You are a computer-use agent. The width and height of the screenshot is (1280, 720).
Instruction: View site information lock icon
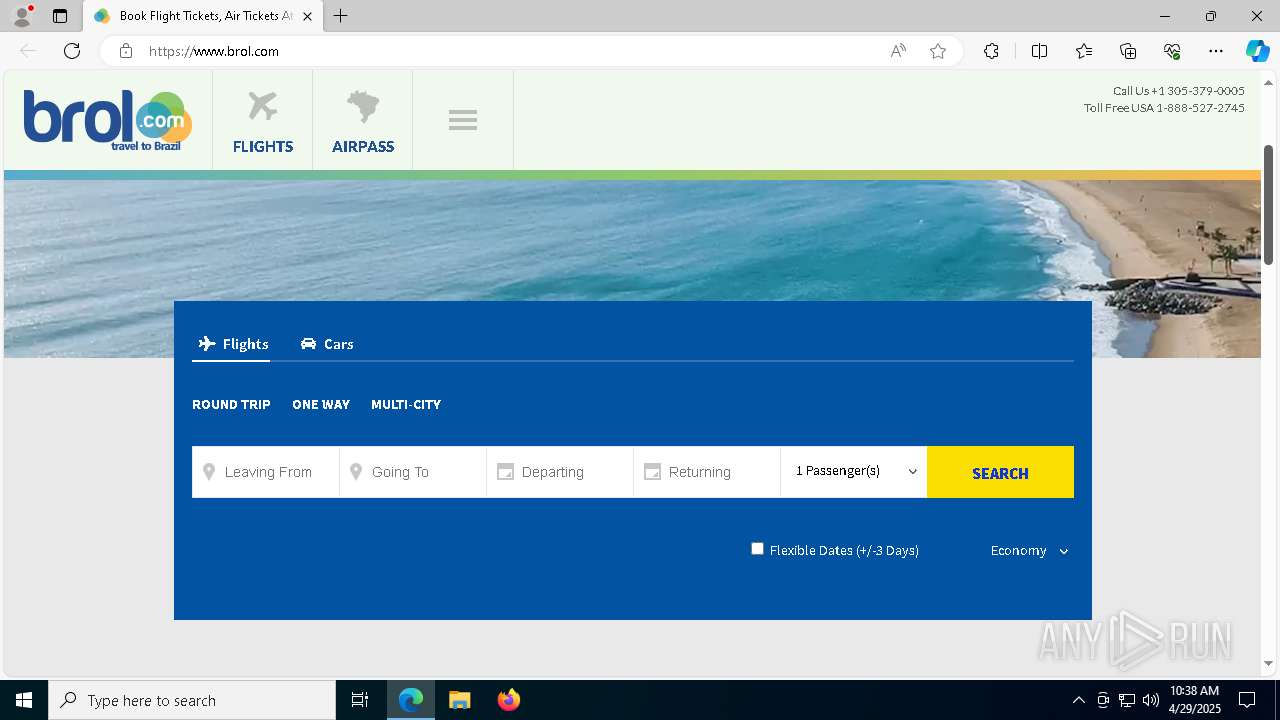[x=126, y=51]
